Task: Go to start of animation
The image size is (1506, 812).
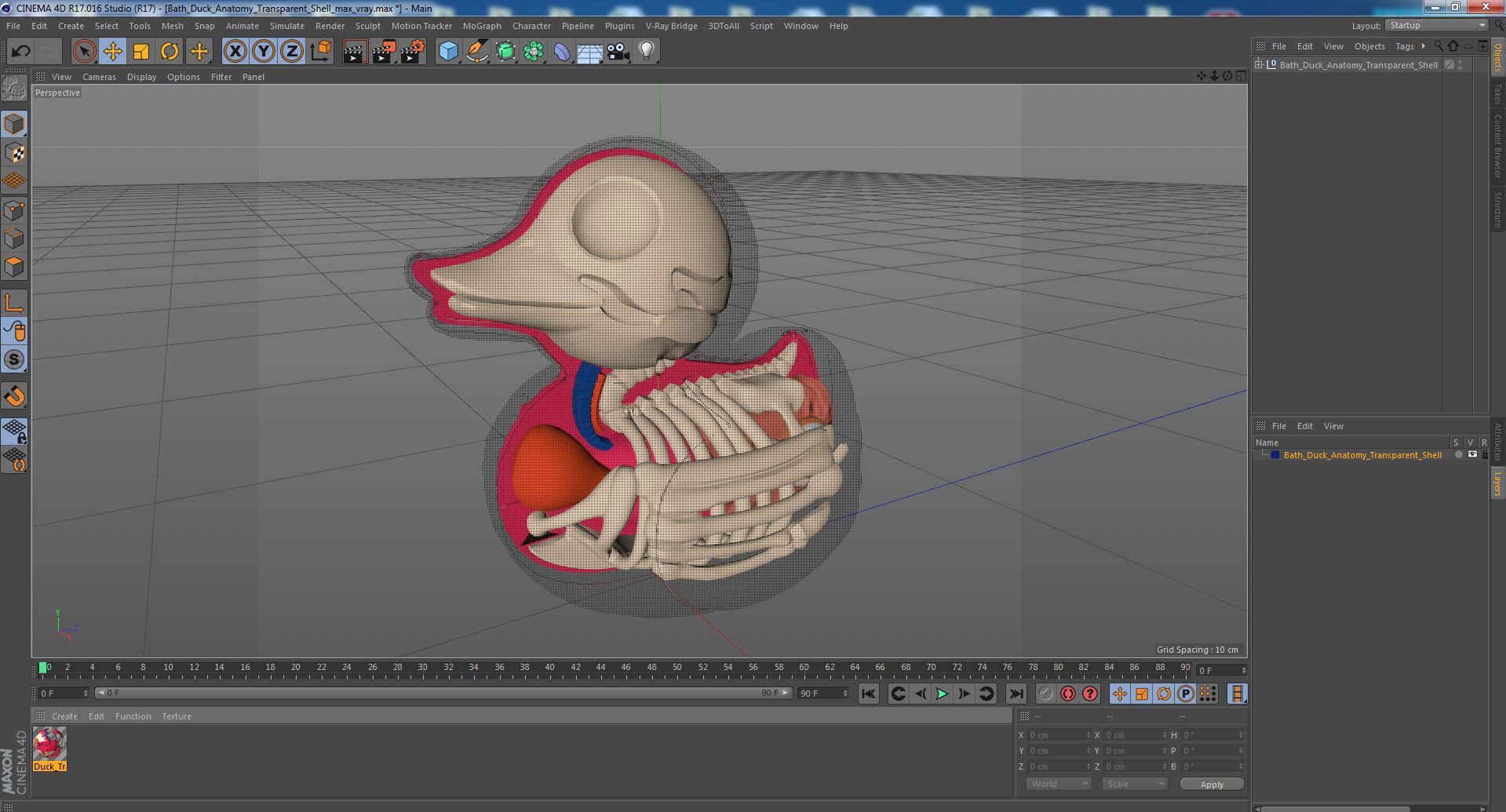Action: click(868, 694)
